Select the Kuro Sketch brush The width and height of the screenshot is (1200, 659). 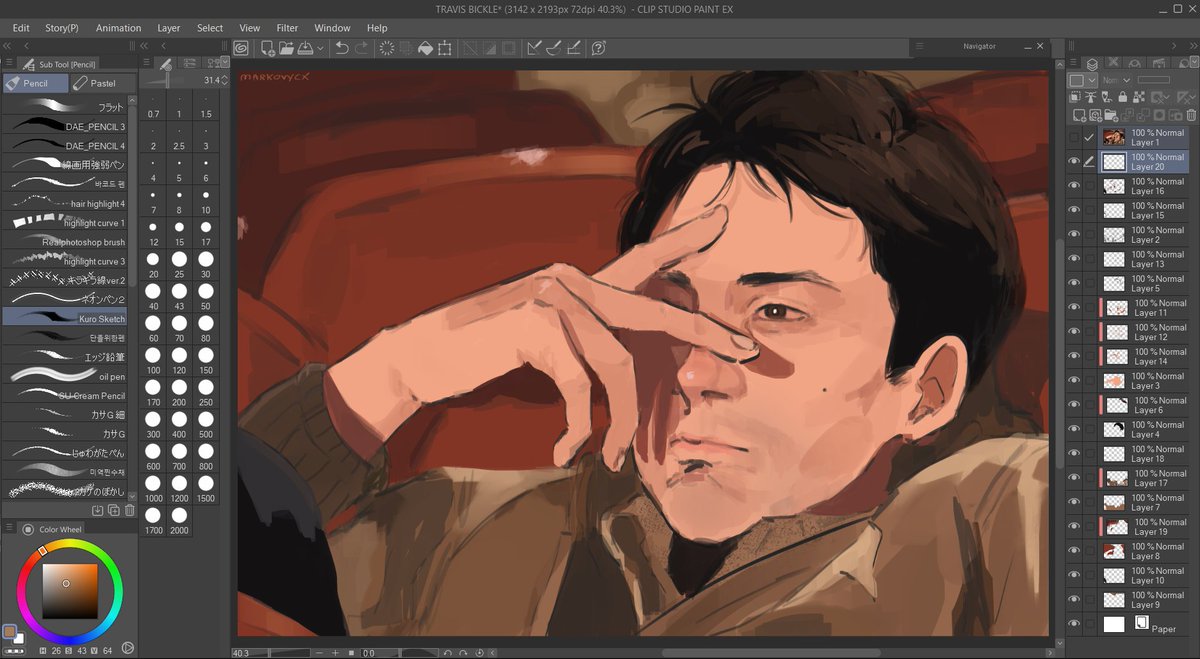click(x=65, y=318)
